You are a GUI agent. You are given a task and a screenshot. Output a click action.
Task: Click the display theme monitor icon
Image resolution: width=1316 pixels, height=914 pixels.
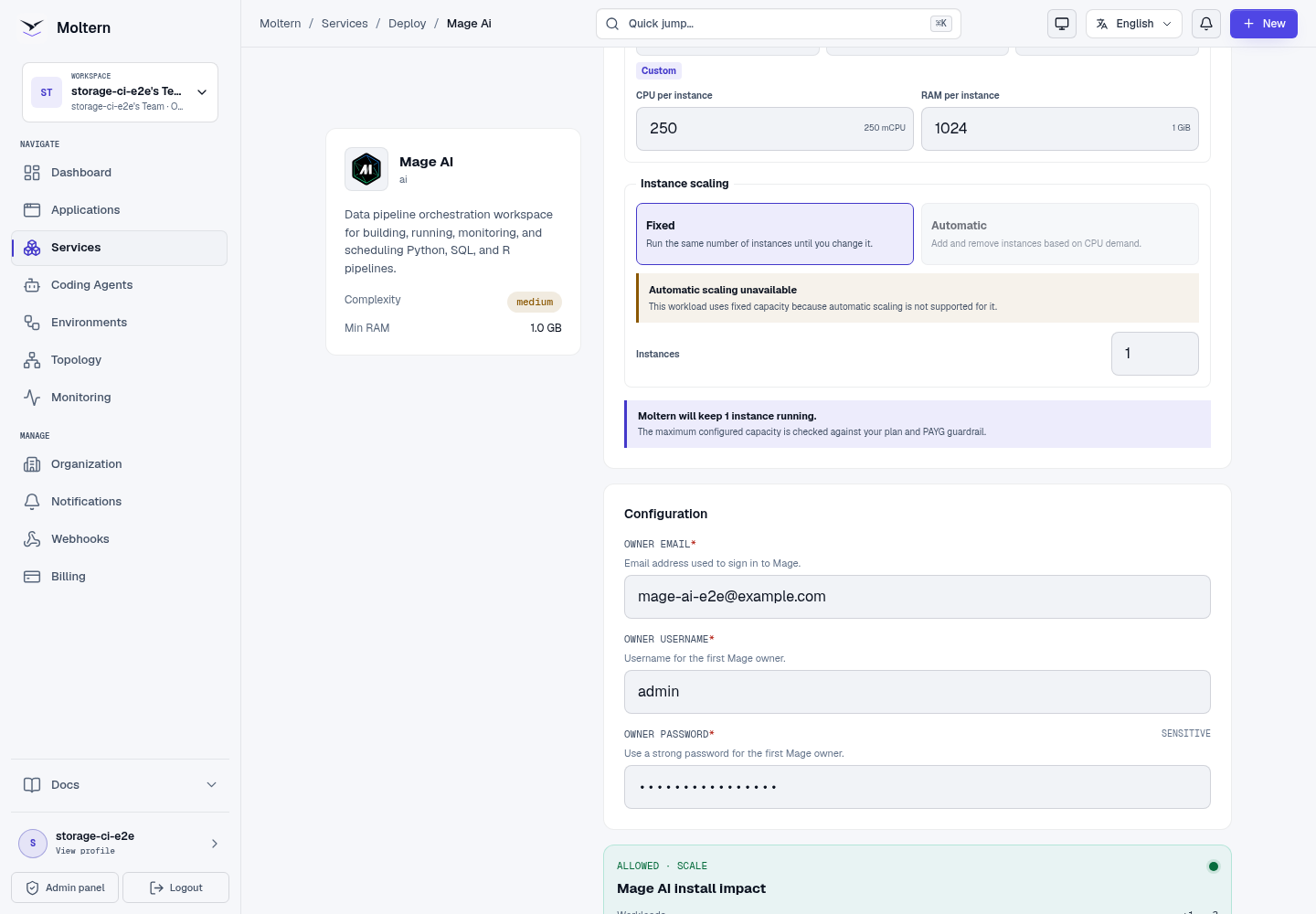click(1062, 24)
